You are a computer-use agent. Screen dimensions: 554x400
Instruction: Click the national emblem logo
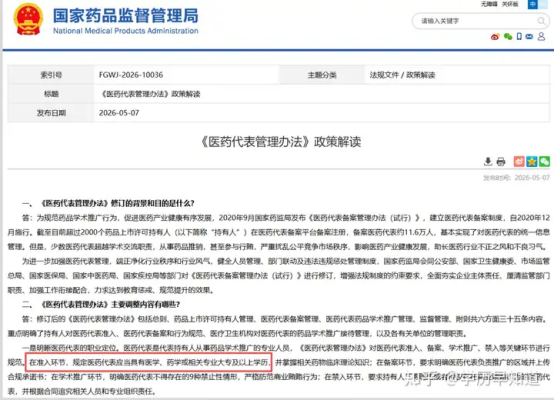pyautogui.click(x=28, y=19)
